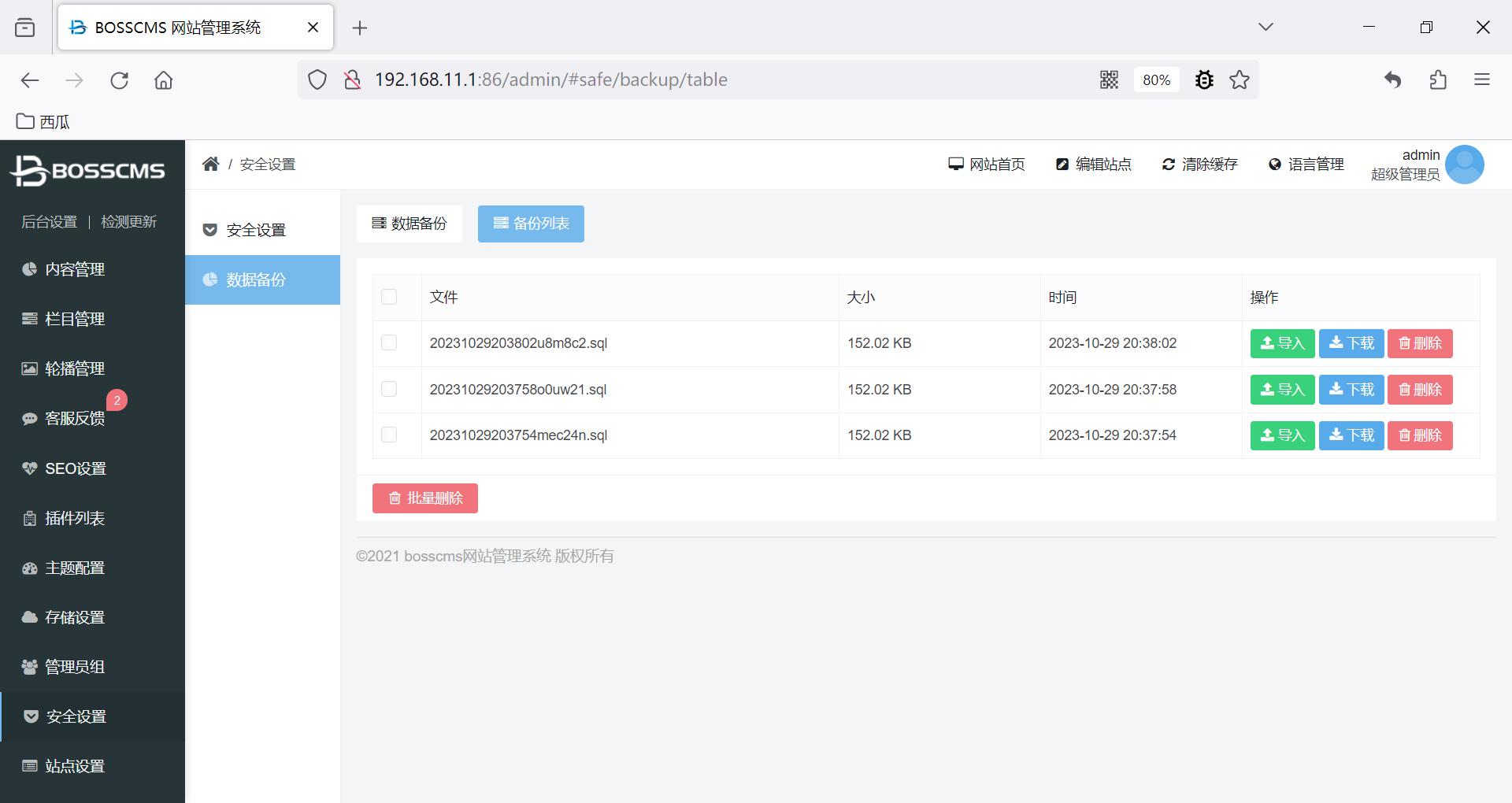Open the tab list dropdown arrow

click(1266, 27)
